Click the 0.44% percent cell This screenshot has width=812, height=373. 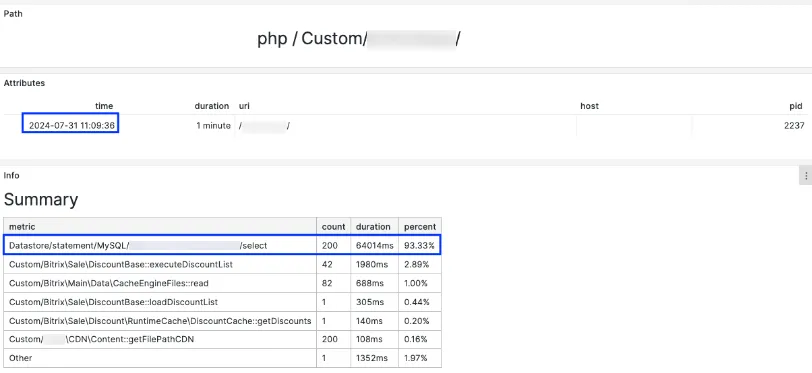[x=420, y=302]
